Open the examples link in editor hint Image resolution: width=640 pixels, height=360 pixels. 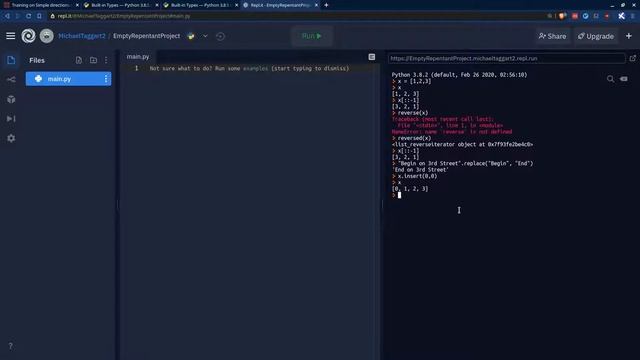coord(256,69)
